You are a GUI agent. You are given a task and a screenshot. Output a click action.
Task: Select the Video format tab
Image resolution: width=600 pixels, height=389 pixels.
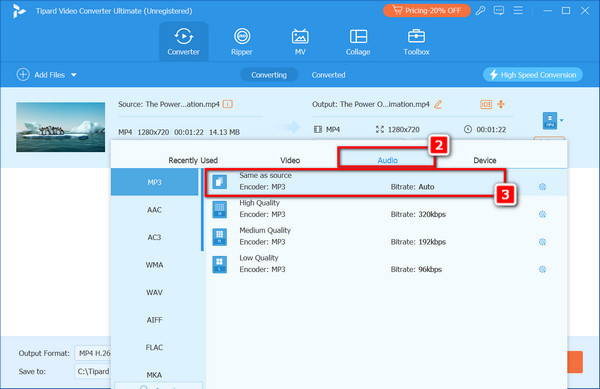tap(290, 160)
